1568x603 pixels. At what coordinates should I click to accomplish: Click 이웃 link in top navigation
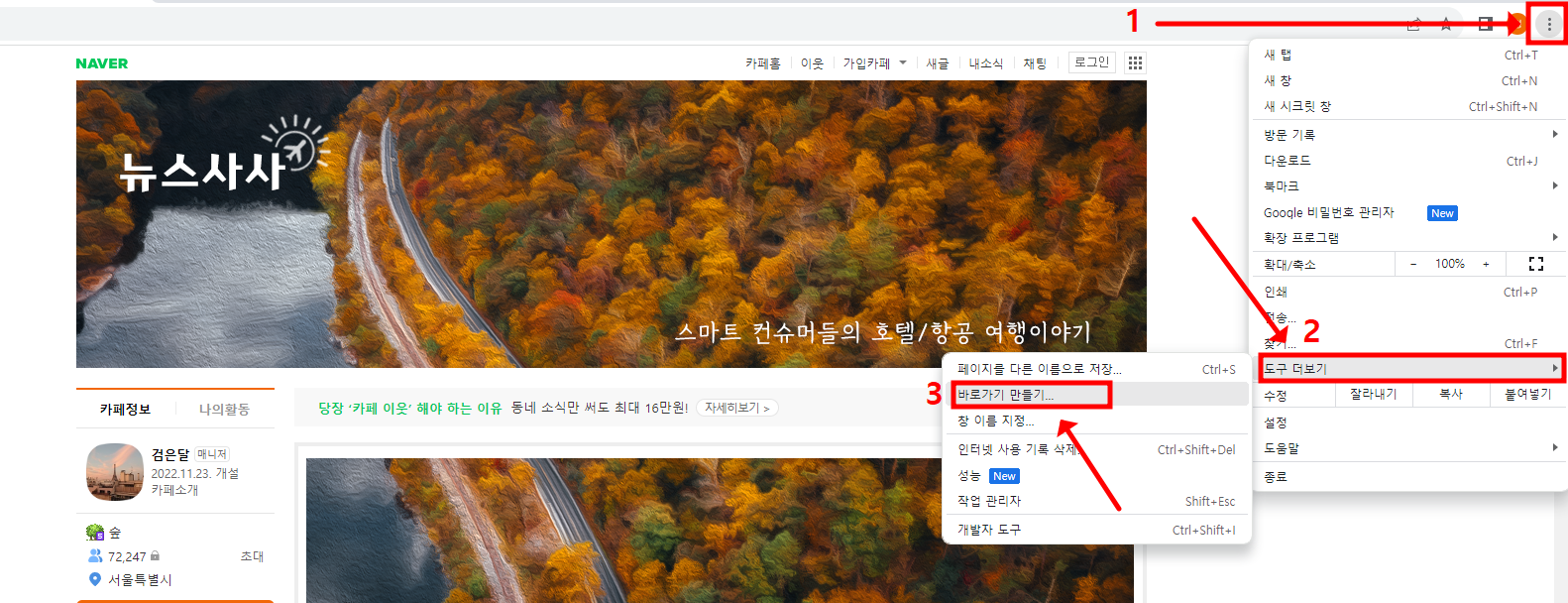pos(812,62)
